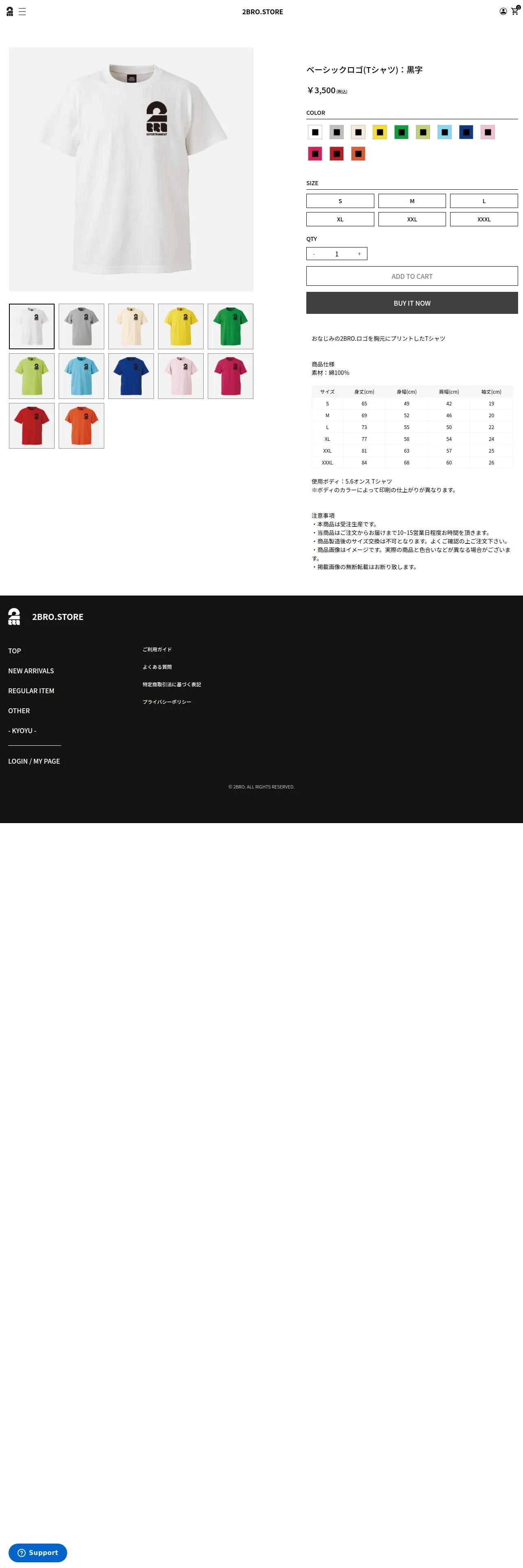View the light blue T-shirt thumbnail
The height and width of the screenshot is (1568, 523).
click(81, 376)
